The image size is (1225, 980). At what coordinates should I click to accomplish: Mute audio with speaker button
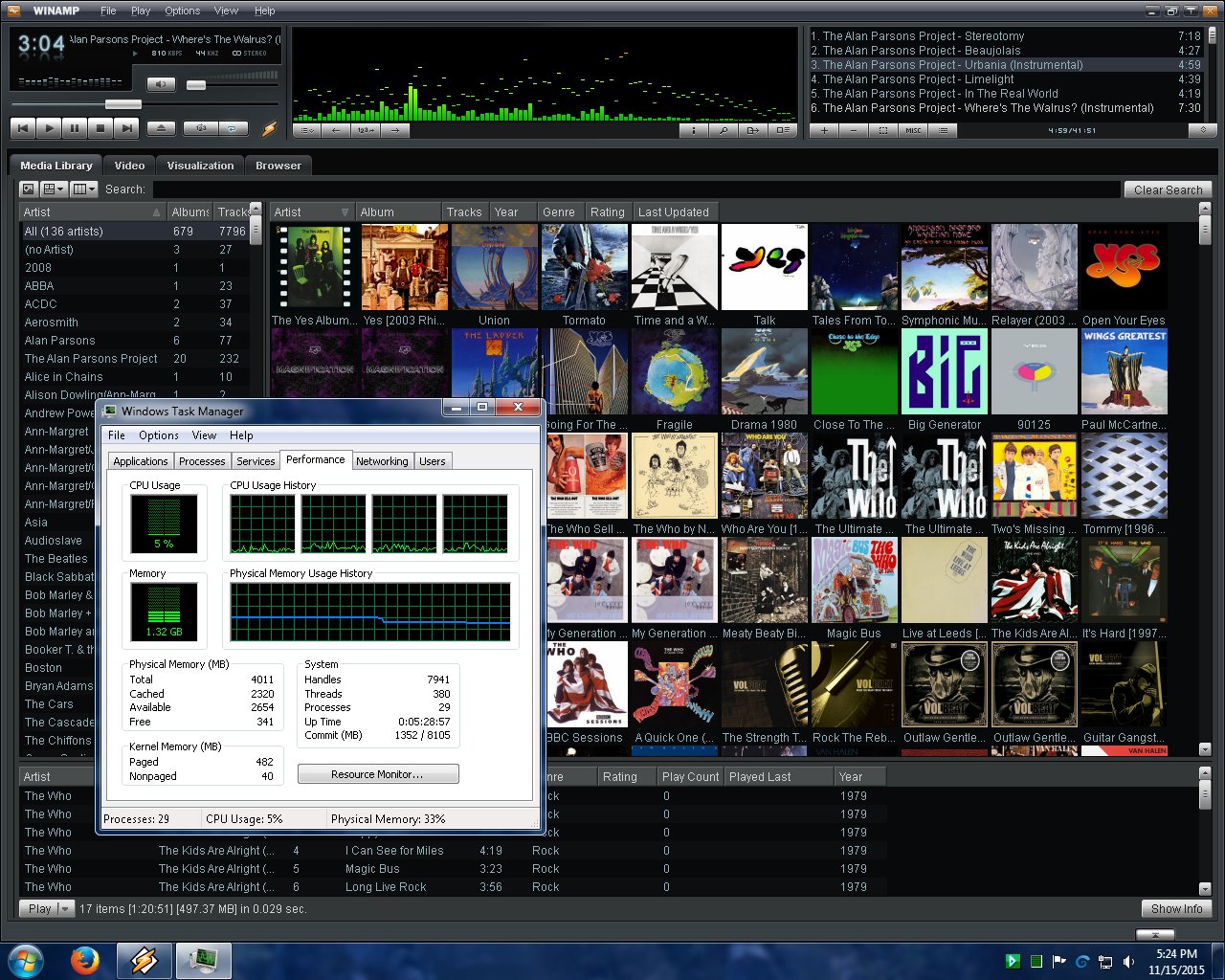pos(161,84)
